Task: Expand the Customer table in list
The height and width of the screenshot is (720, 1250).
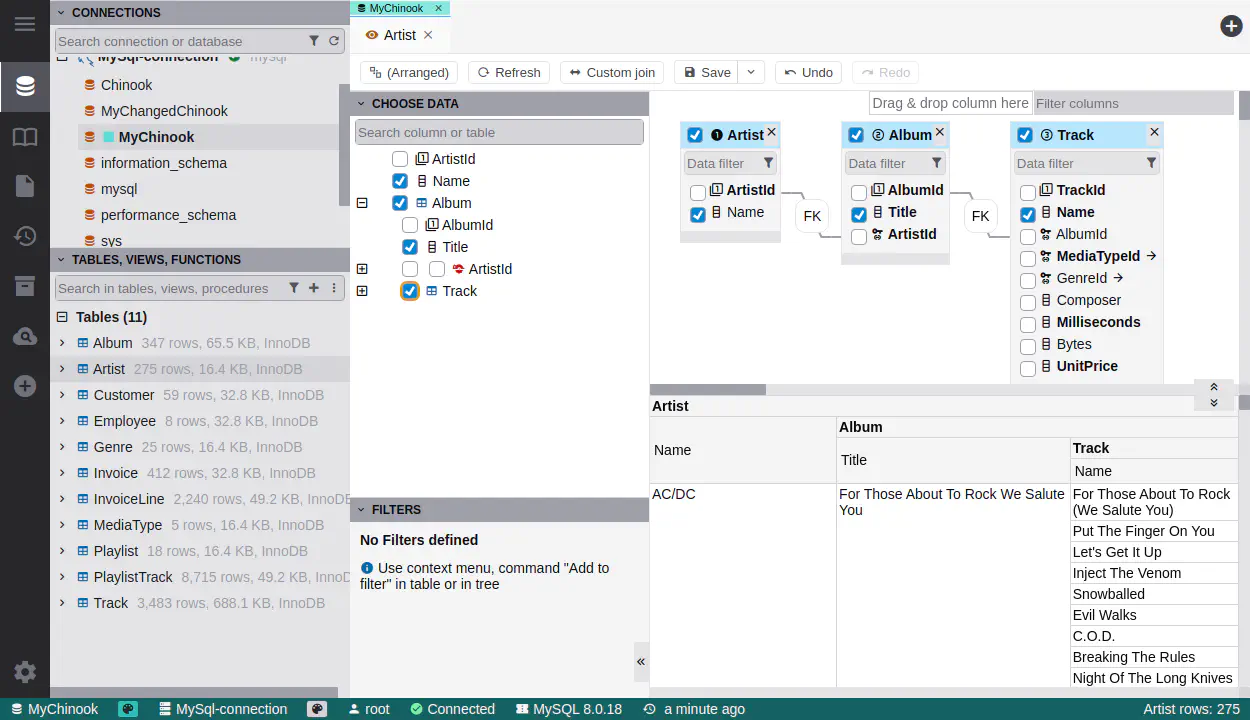Action: tap(62, 395)
